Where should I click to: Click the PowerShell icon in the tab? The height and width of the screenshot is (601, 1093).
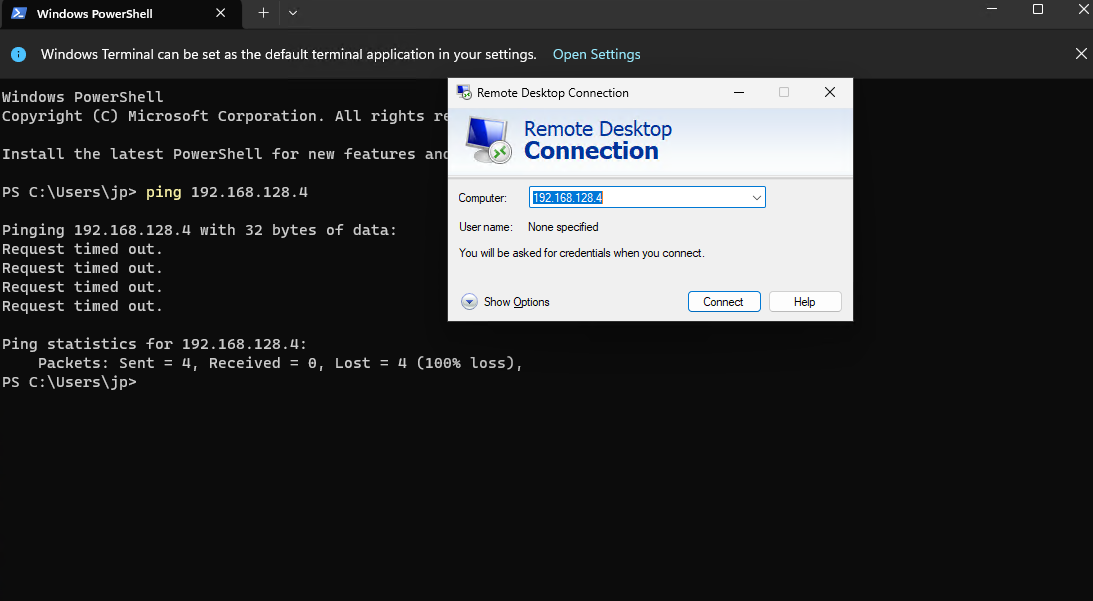(19, 13)
